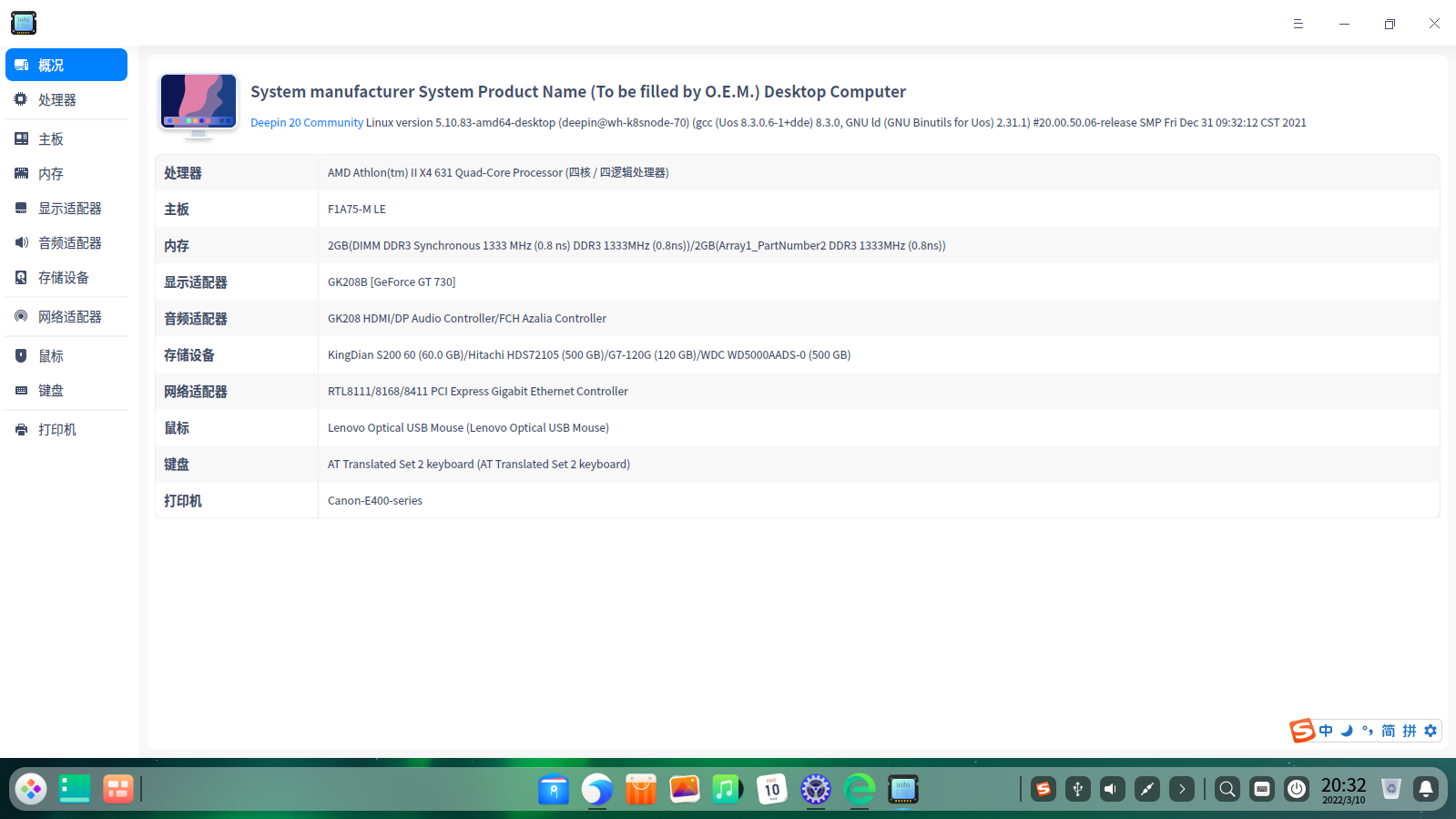Click the 打印机 row label in overview table
This screenshot has height=819, width=1456.
tap(183, 501)
